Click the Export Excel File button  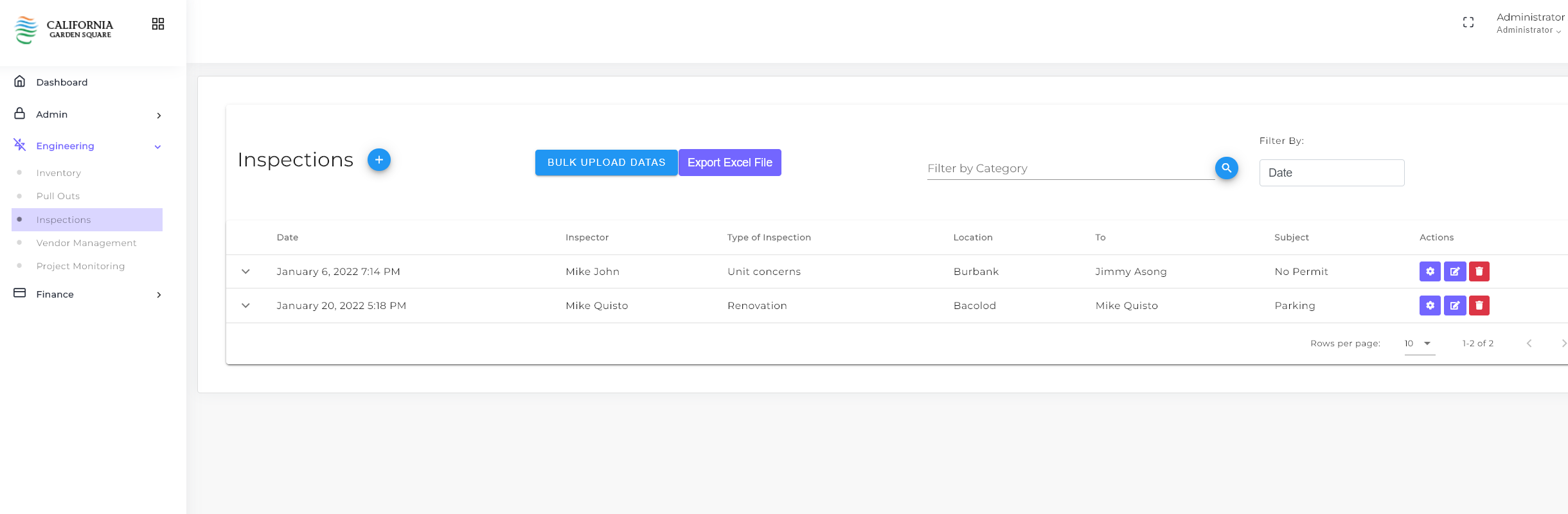pyautogui.click(x=730, y=163)
